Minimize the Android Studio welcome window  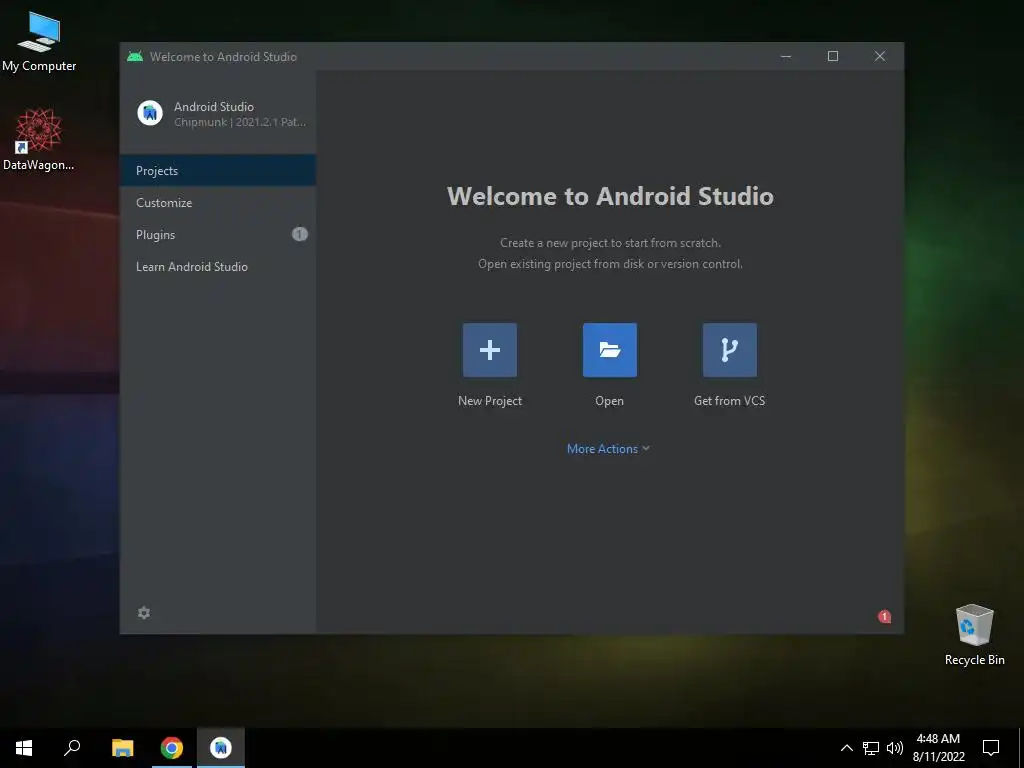pos(786,56)
